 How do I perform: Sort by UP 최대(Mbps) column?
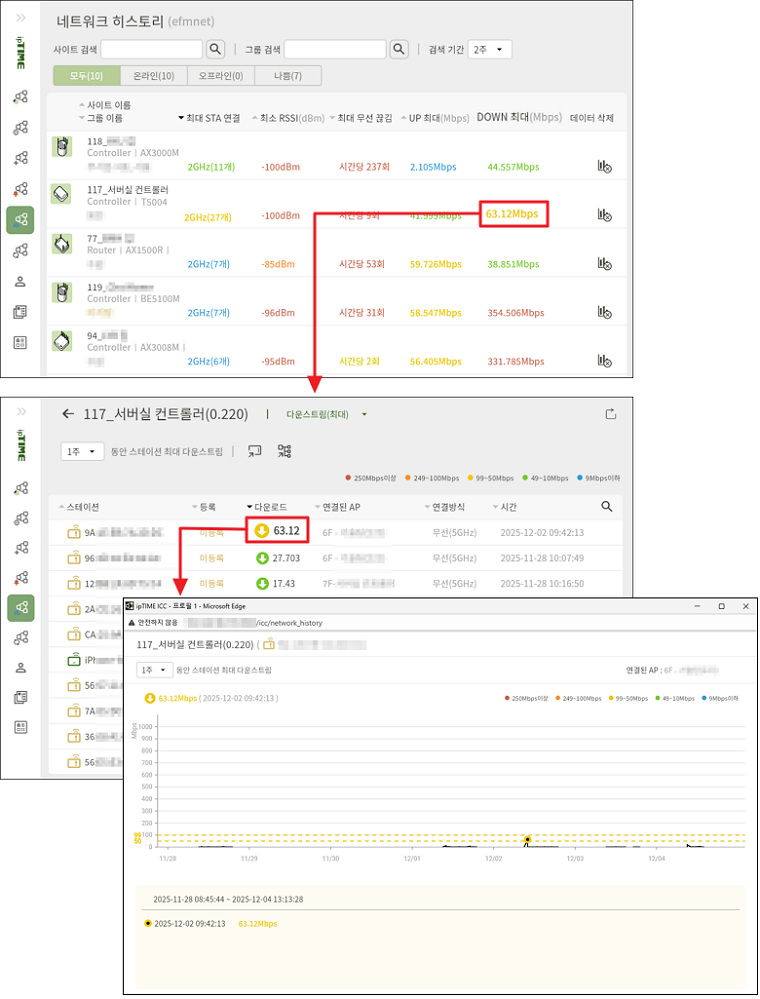point(434,119)
